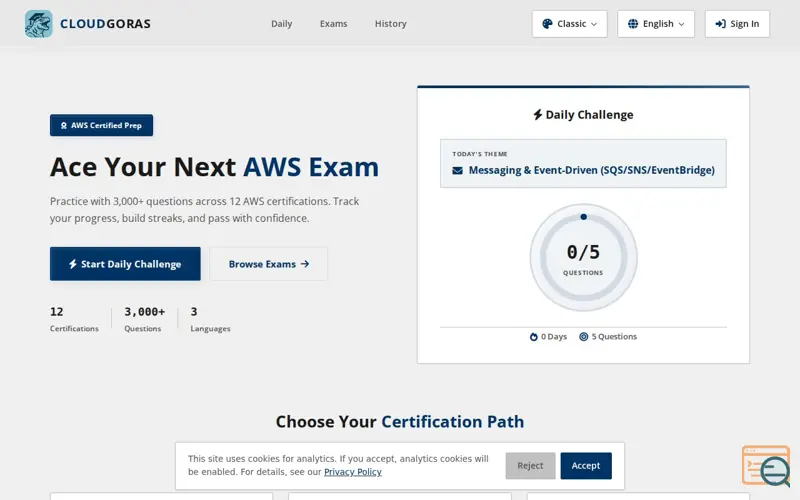
Task: Click the lightning bolt on Start Daily Challenge
Action: (73, 264)
